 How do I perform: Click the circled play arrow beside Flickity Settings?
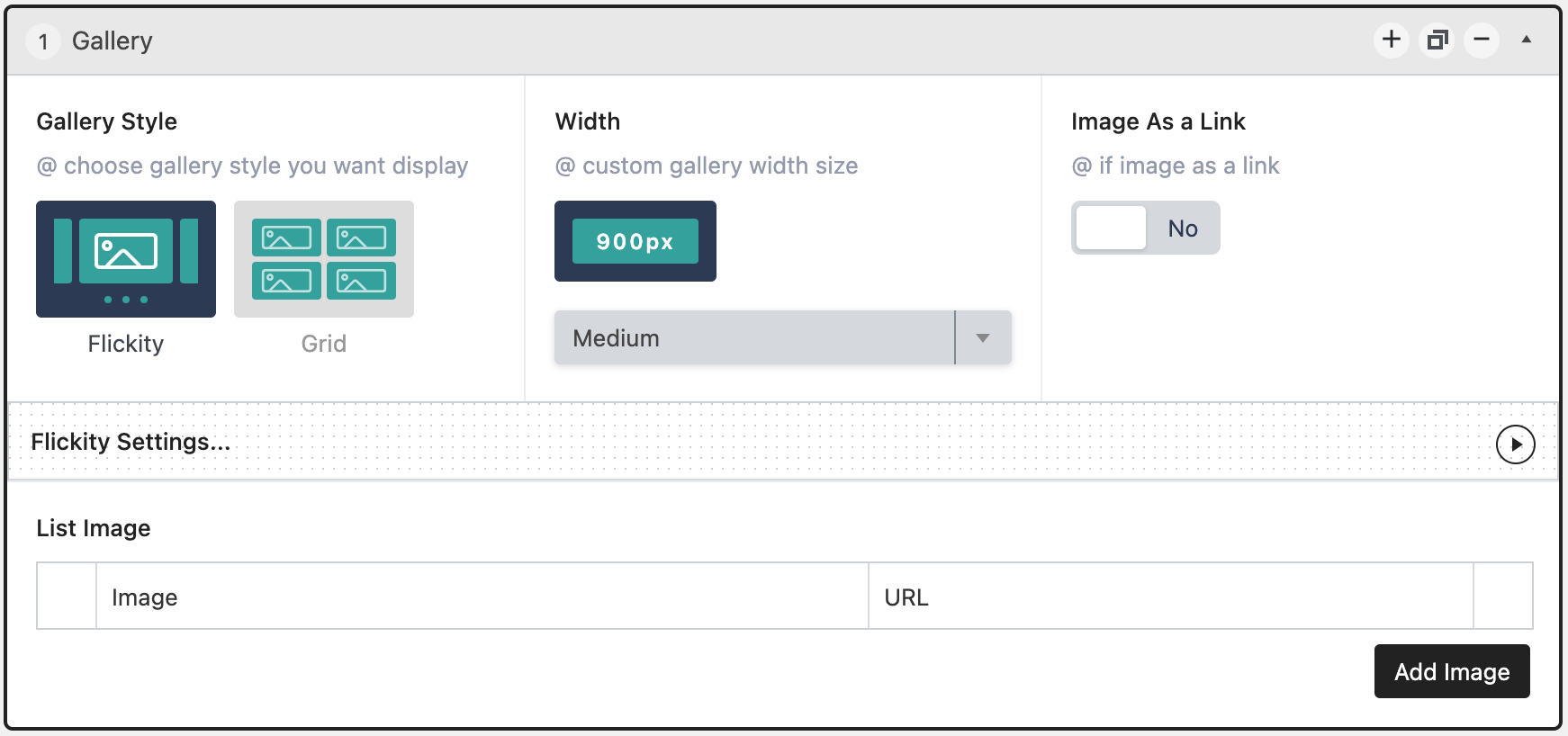(1515, 444)
